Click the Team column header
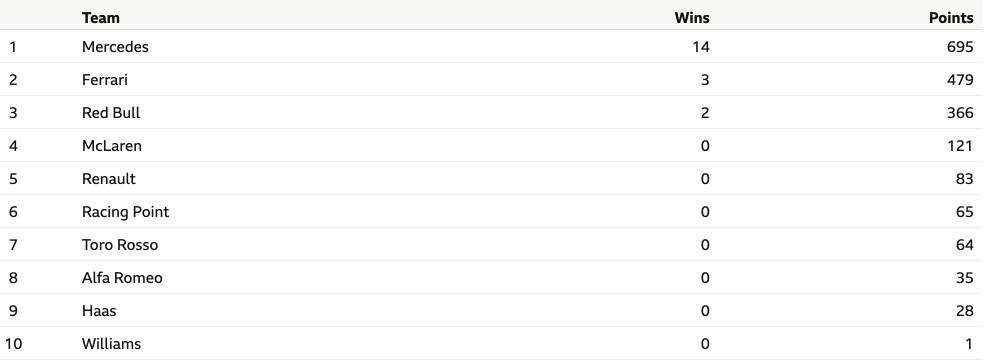The height and width of the screenshot is (362, 990). click(100, 18)
